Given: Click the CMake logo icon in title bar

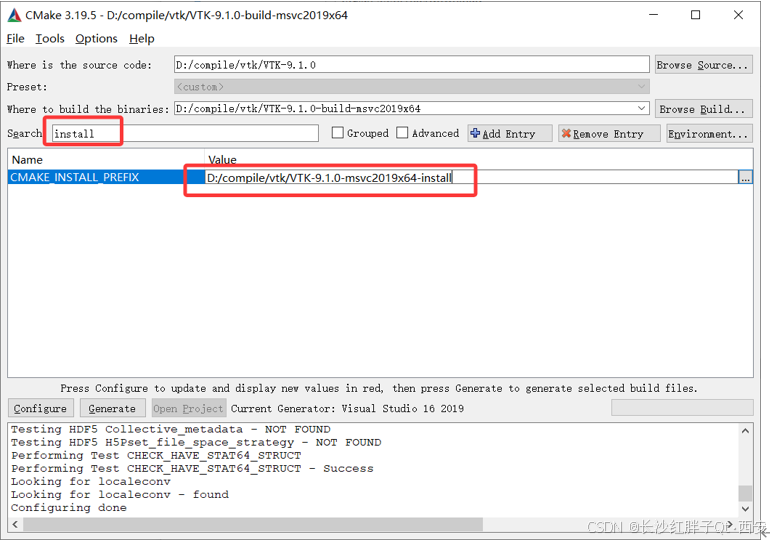Looking at the screenshot, I should tap(14, 15).
